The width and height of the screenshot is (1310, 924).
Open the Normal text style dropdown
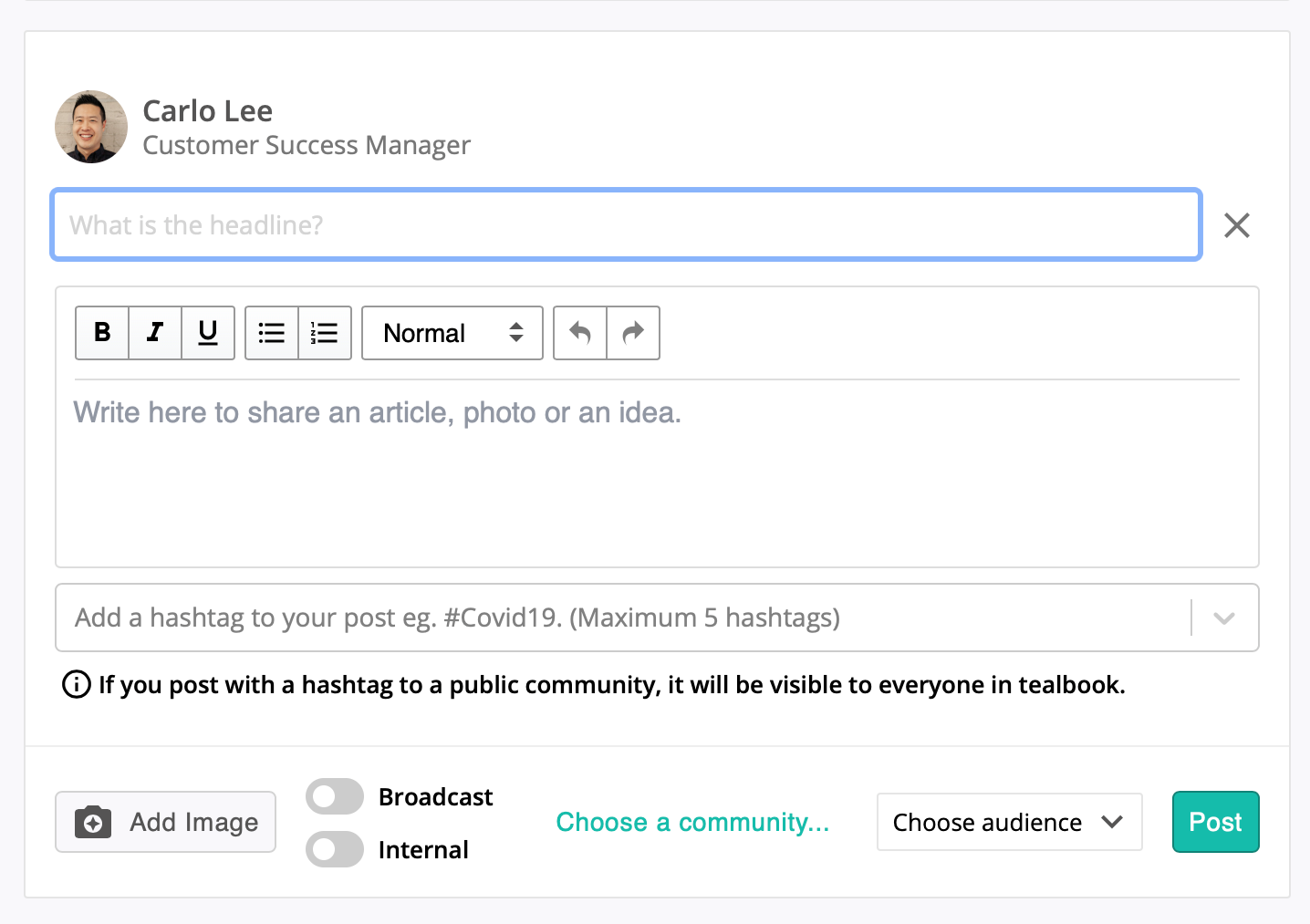(x=452, y=333)
